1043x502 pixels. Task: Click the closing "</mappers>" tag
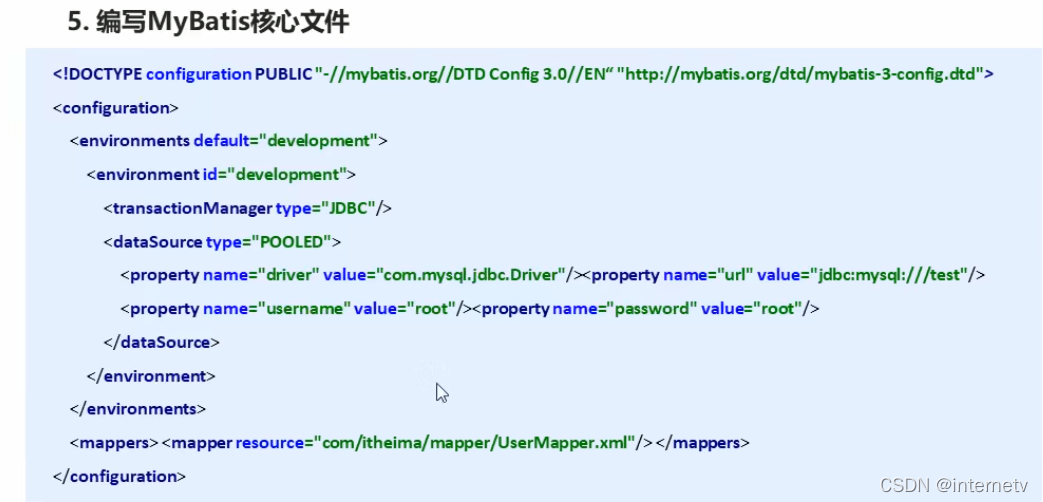pos(703,443)
